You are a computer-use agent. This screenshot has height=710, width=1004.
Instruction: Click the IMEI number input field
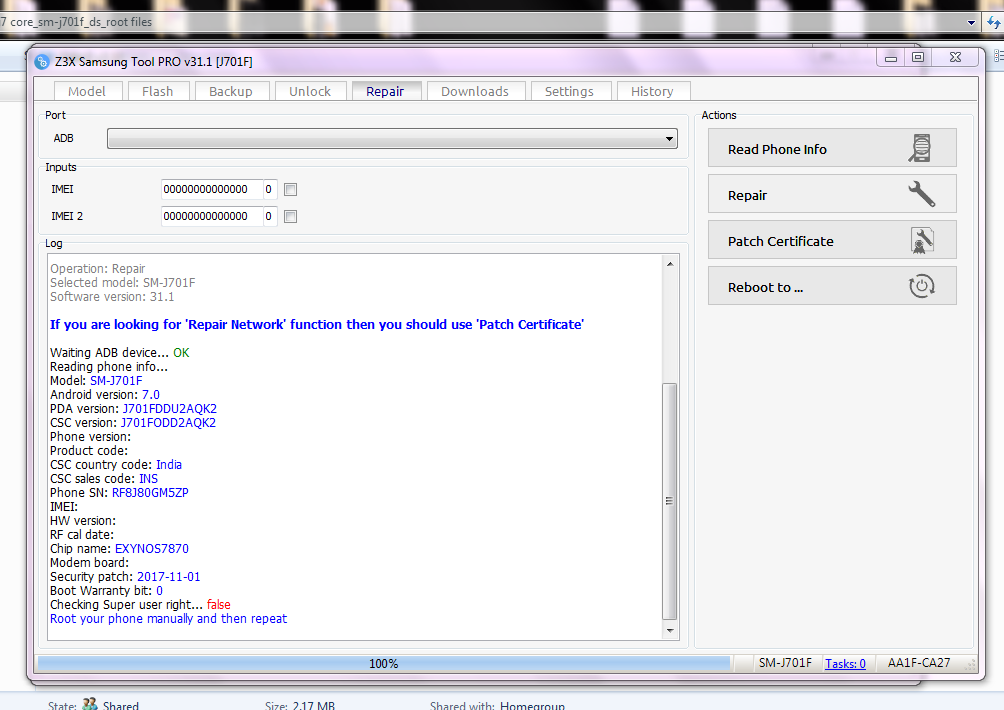tap(212, 190)
